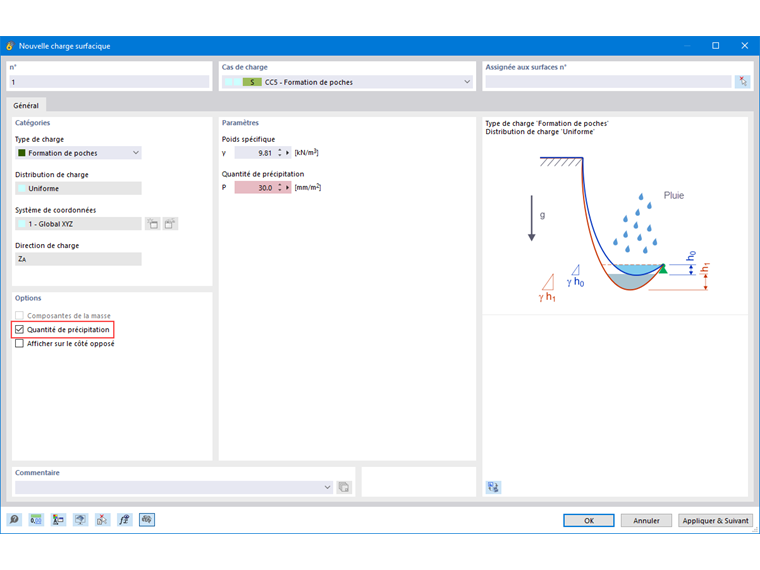
Task: Click the Annuler button
Action: click(646, 520)
